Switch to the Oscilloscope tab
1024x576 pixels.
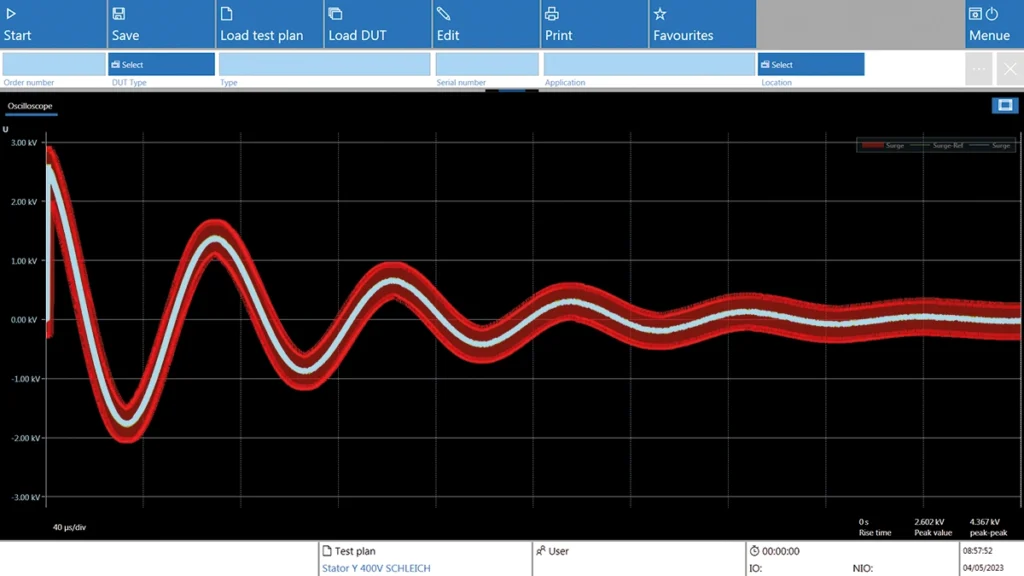click(x=30, y=106)
